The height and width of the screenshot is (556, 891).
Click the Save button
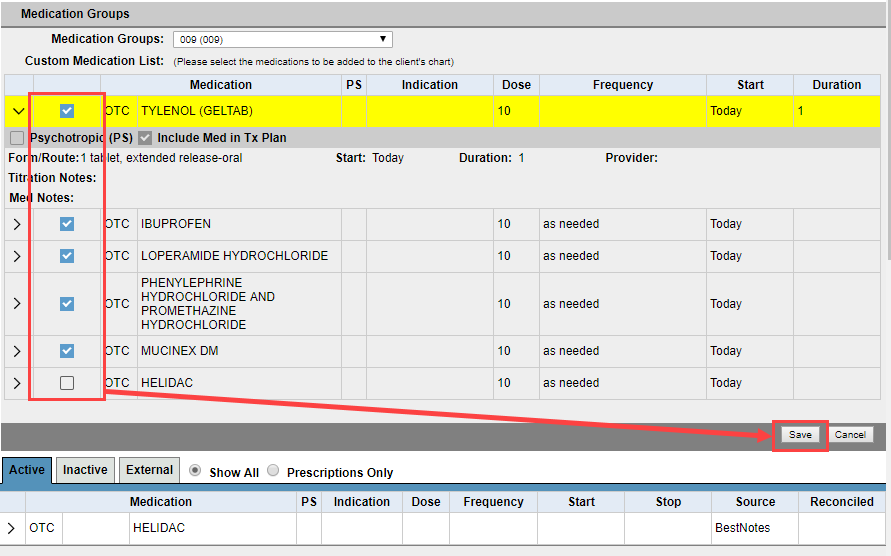[800, 435]
